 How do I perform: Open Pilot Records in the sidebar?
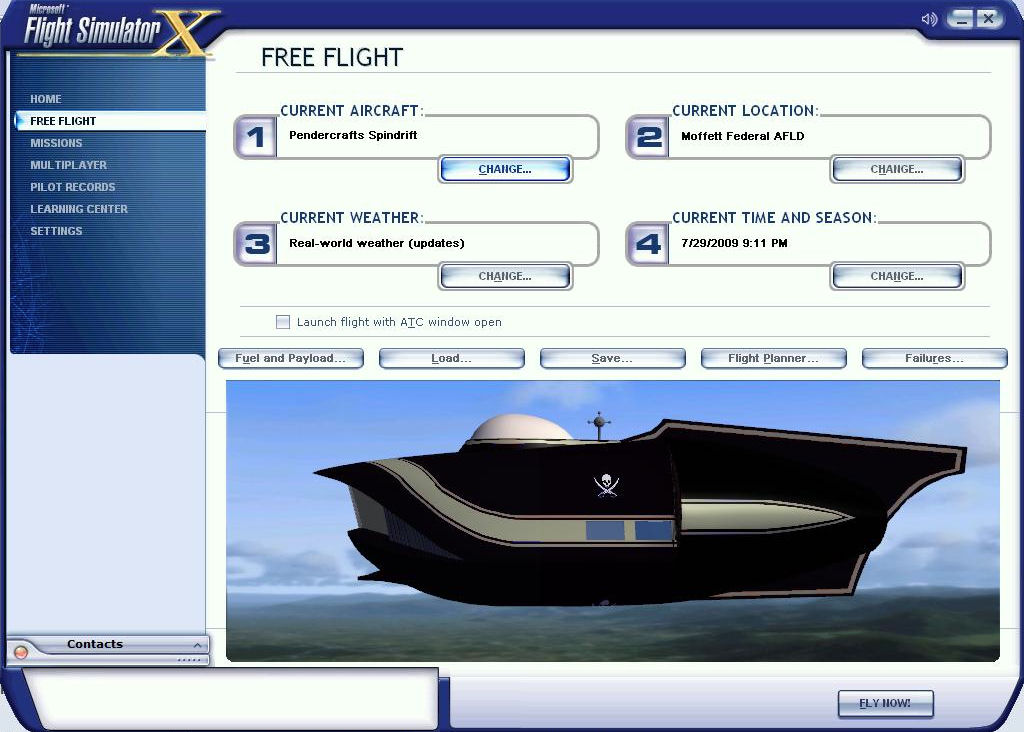(x=72, y=187)
